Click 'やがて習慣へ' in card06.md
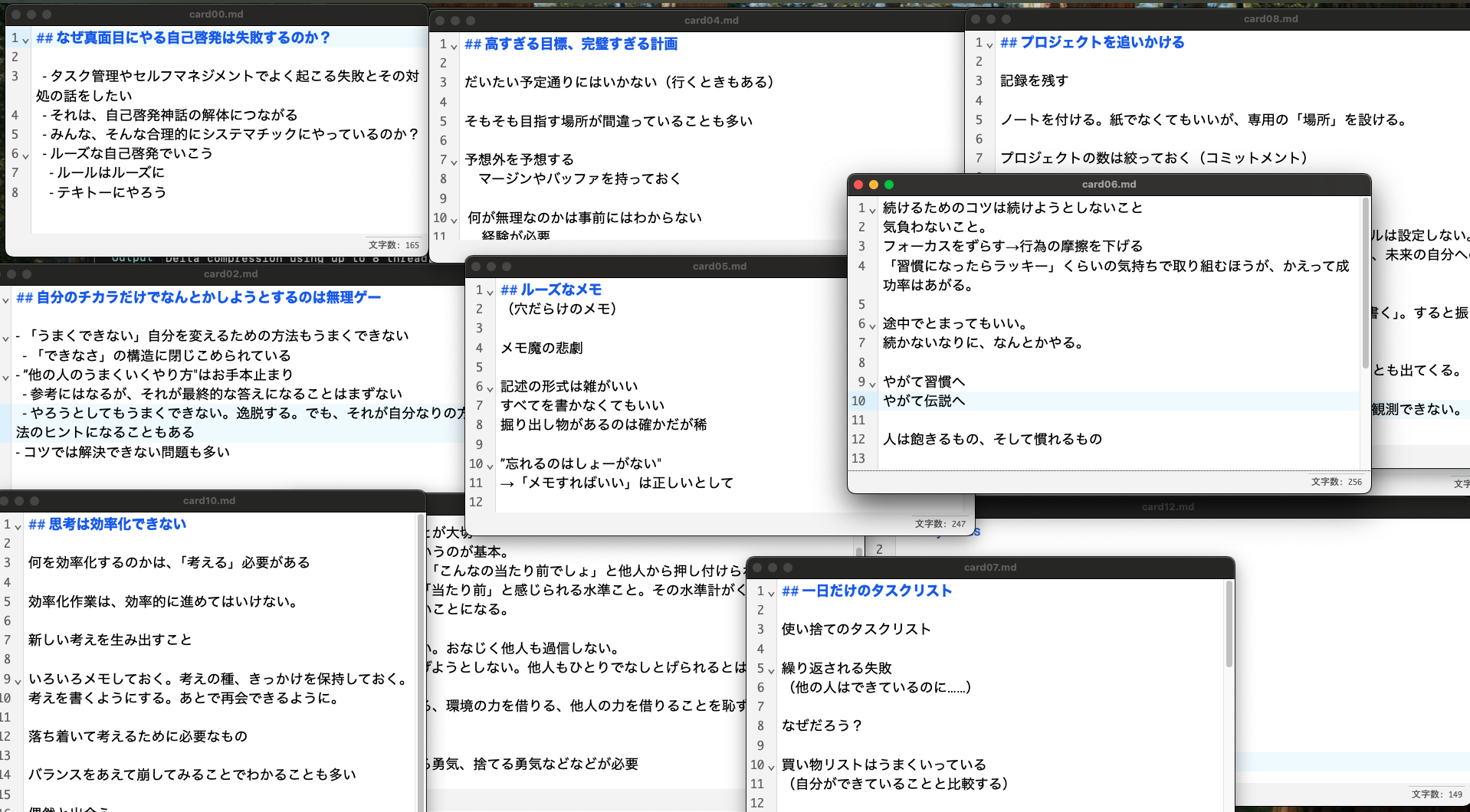This screenshot has width=1470, height=812. [924, 381]
